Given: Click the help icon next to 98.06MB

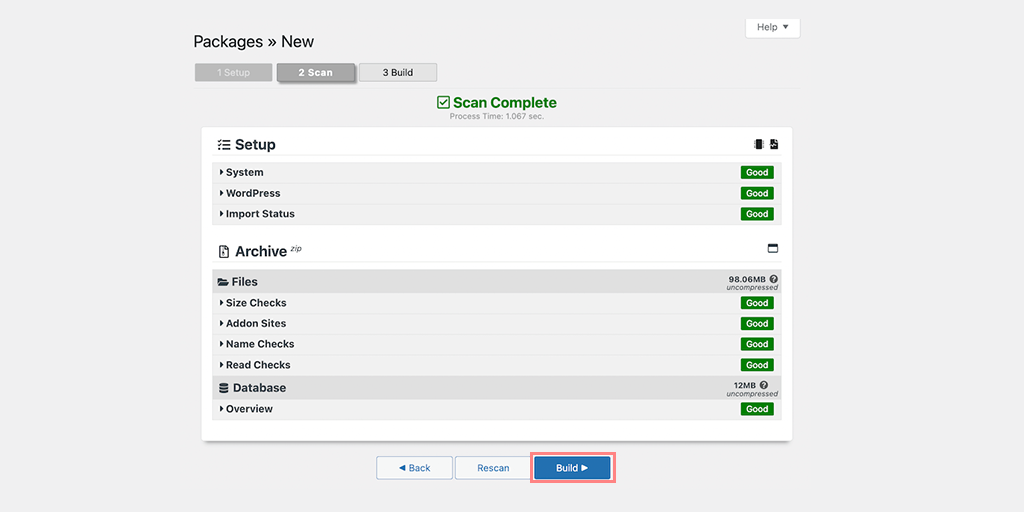Looking at the screenshot, I should (774, 279).
